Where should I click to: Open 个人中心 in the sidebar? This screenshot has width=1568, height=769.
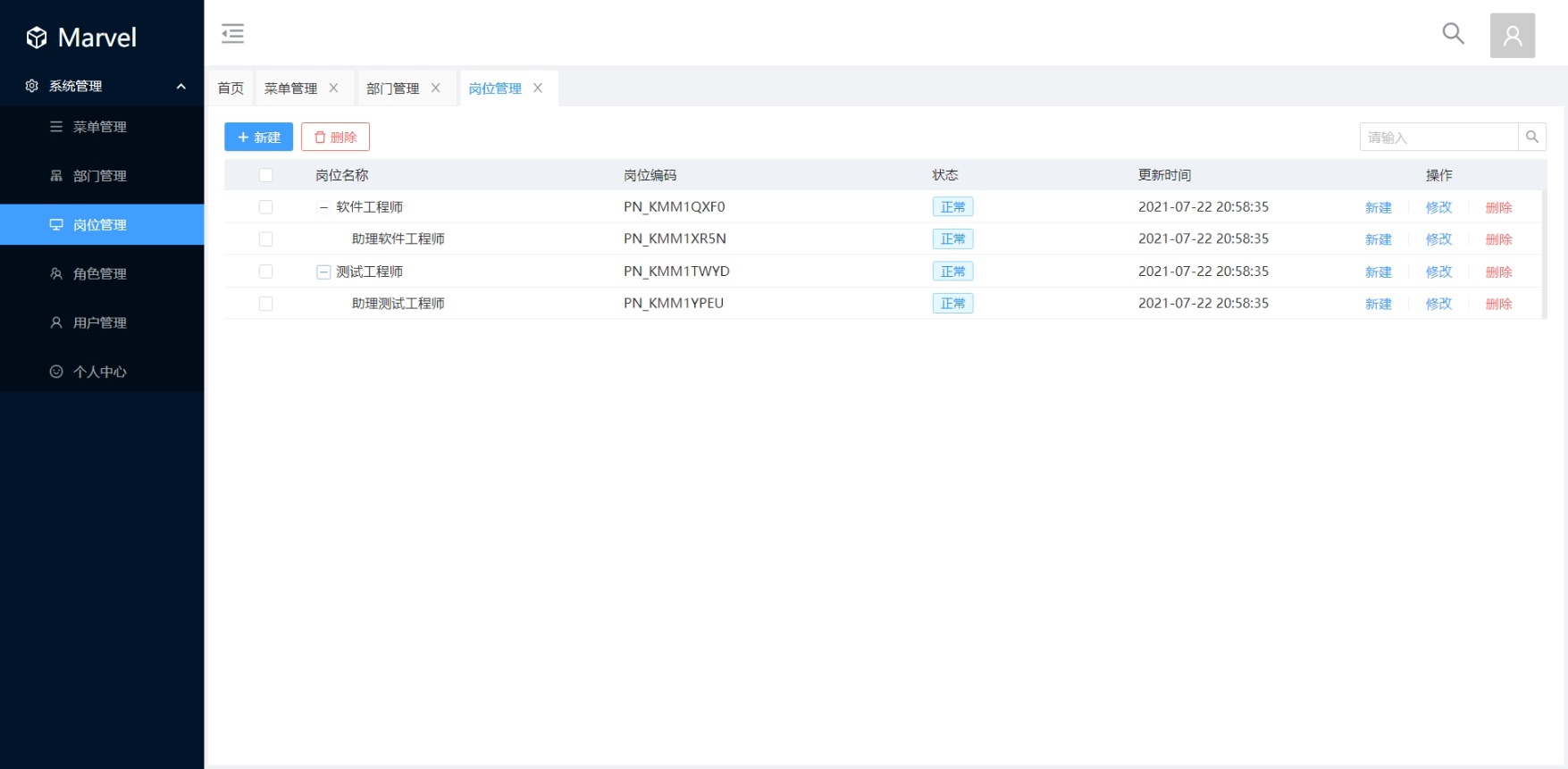(x=102, y=372)
